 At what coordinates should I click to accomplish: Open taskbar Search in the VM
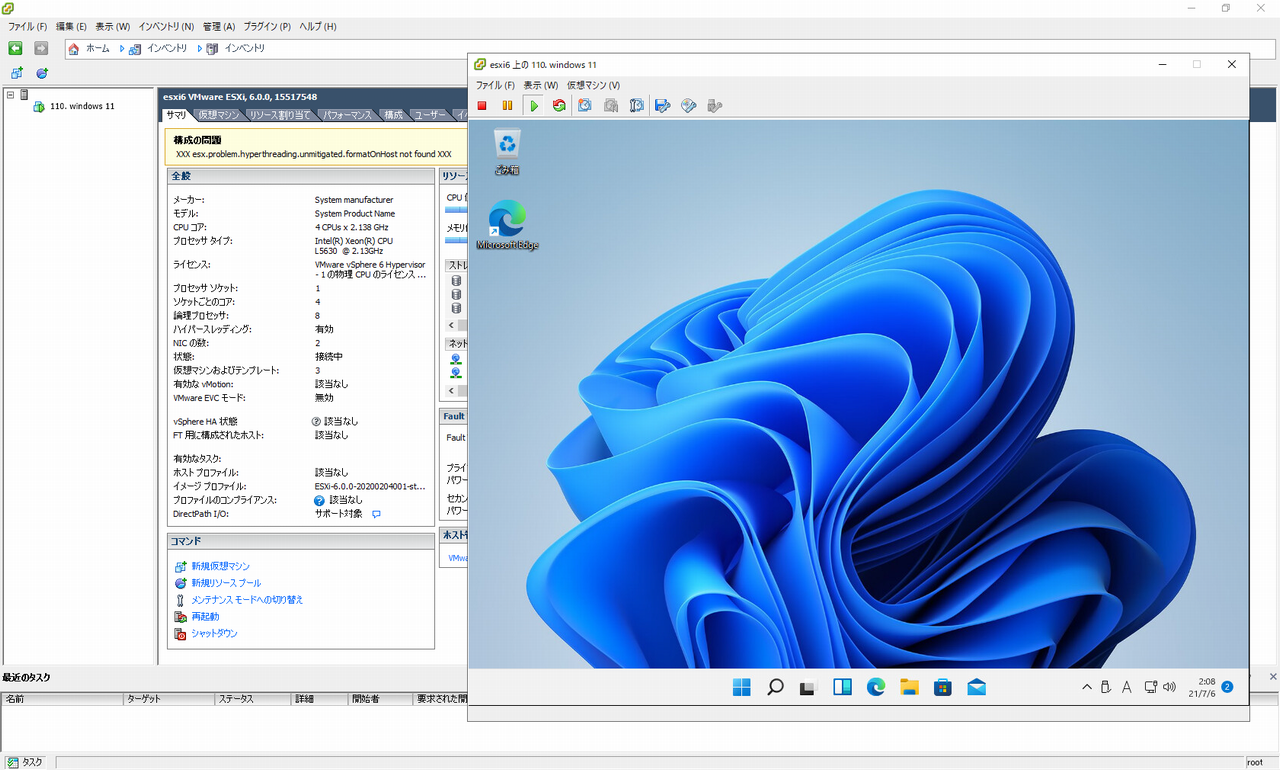[775, 687]
